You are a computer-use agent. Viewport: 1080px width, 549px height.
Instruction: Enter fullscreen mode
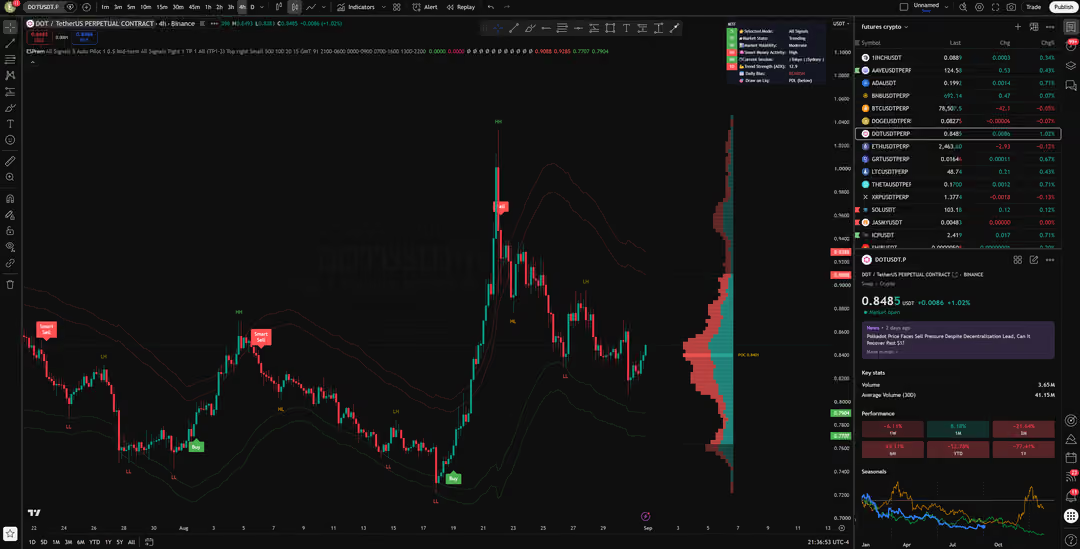(x=995, y=7)
